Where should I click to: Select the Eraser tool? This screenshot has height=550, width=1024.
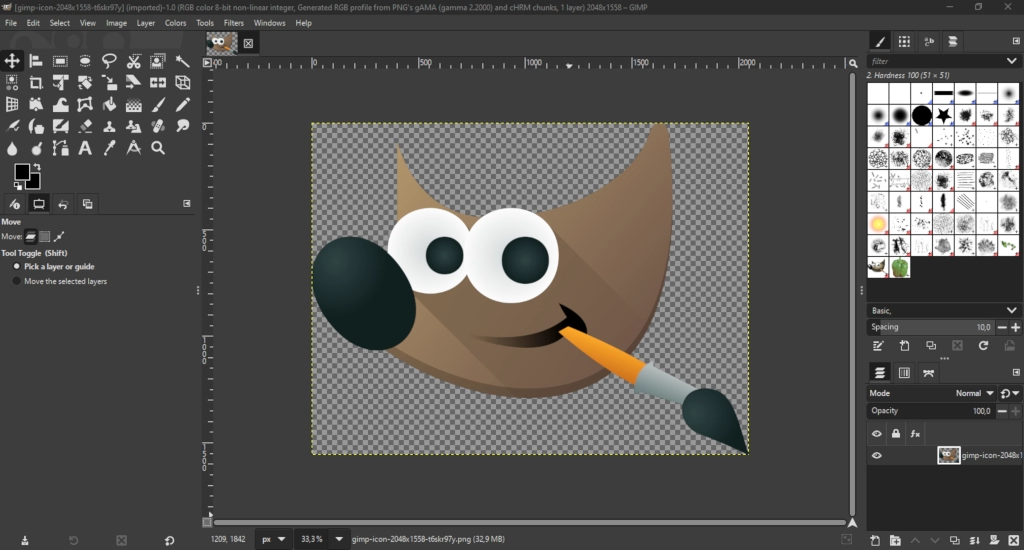[x=85, y=126]
